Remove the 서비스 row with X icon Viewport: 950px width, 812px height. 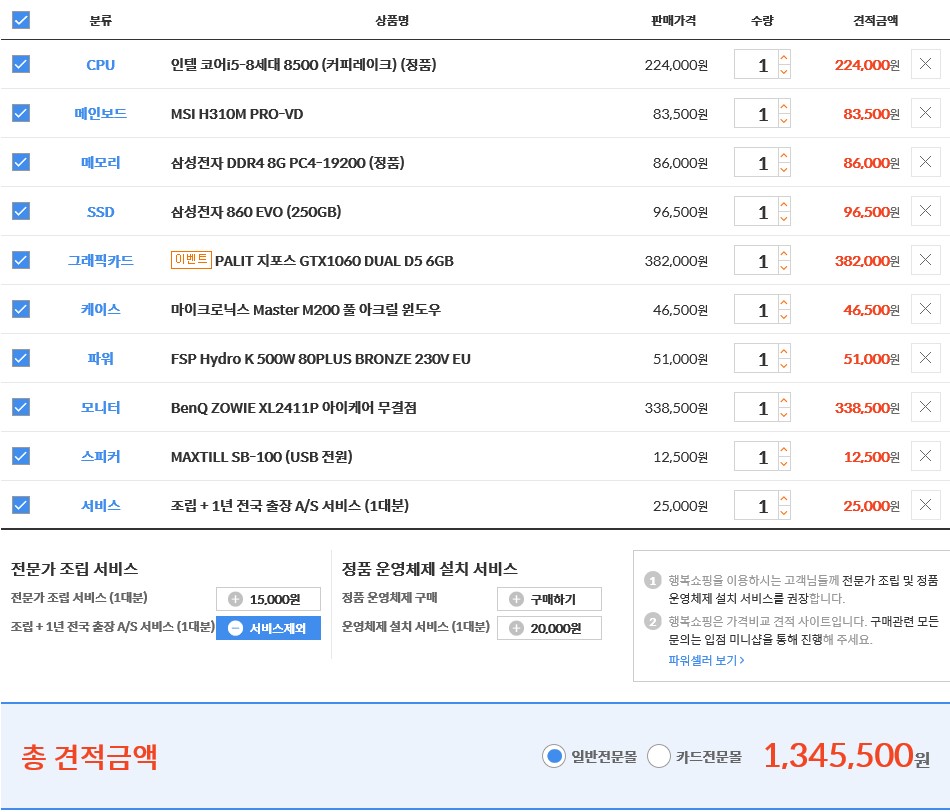925,505
